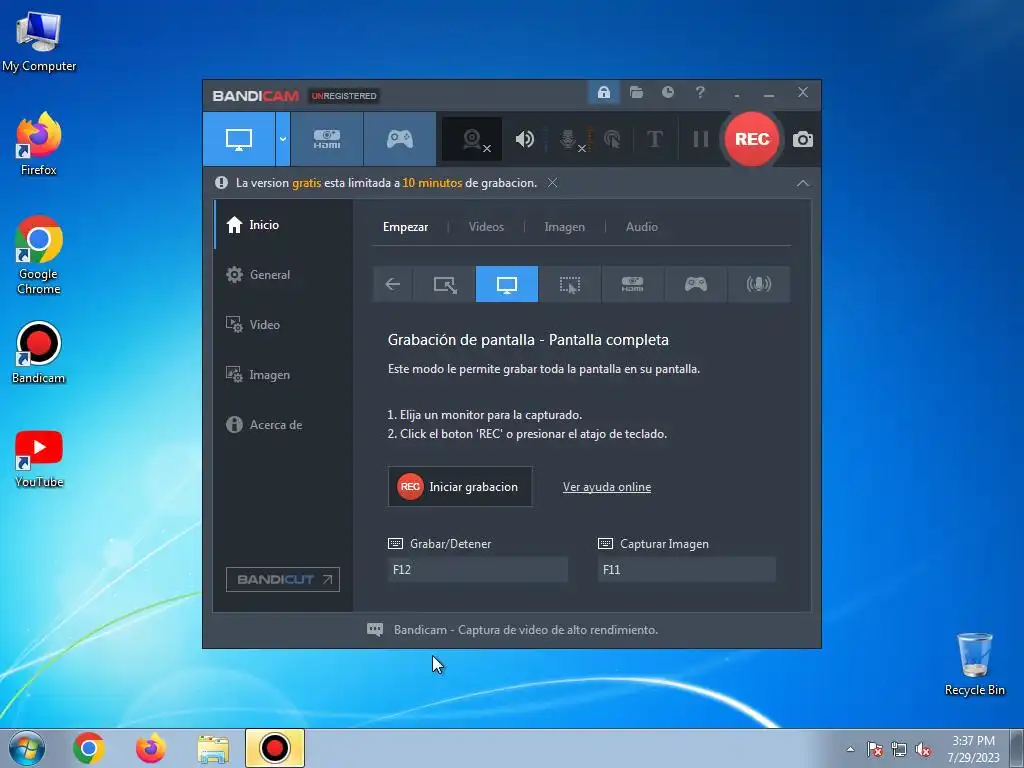Click the network tray icon
The height and width of the screenshot is (768, 1024).
coord(899,750)
